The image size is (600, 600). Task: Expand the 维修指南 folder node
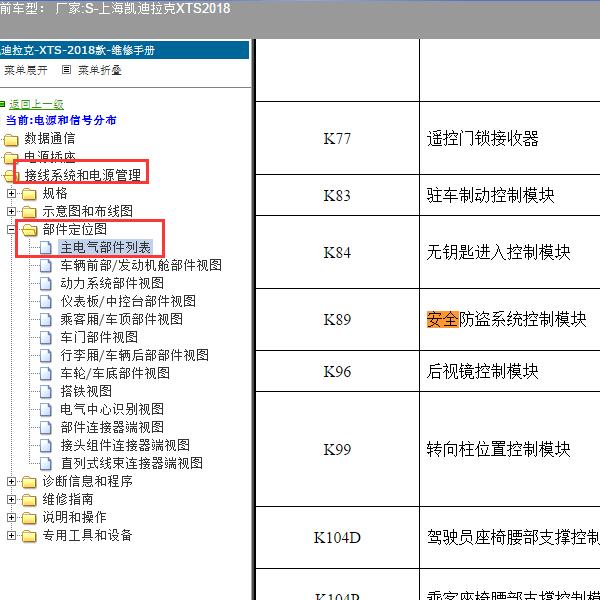pos(11,499)
